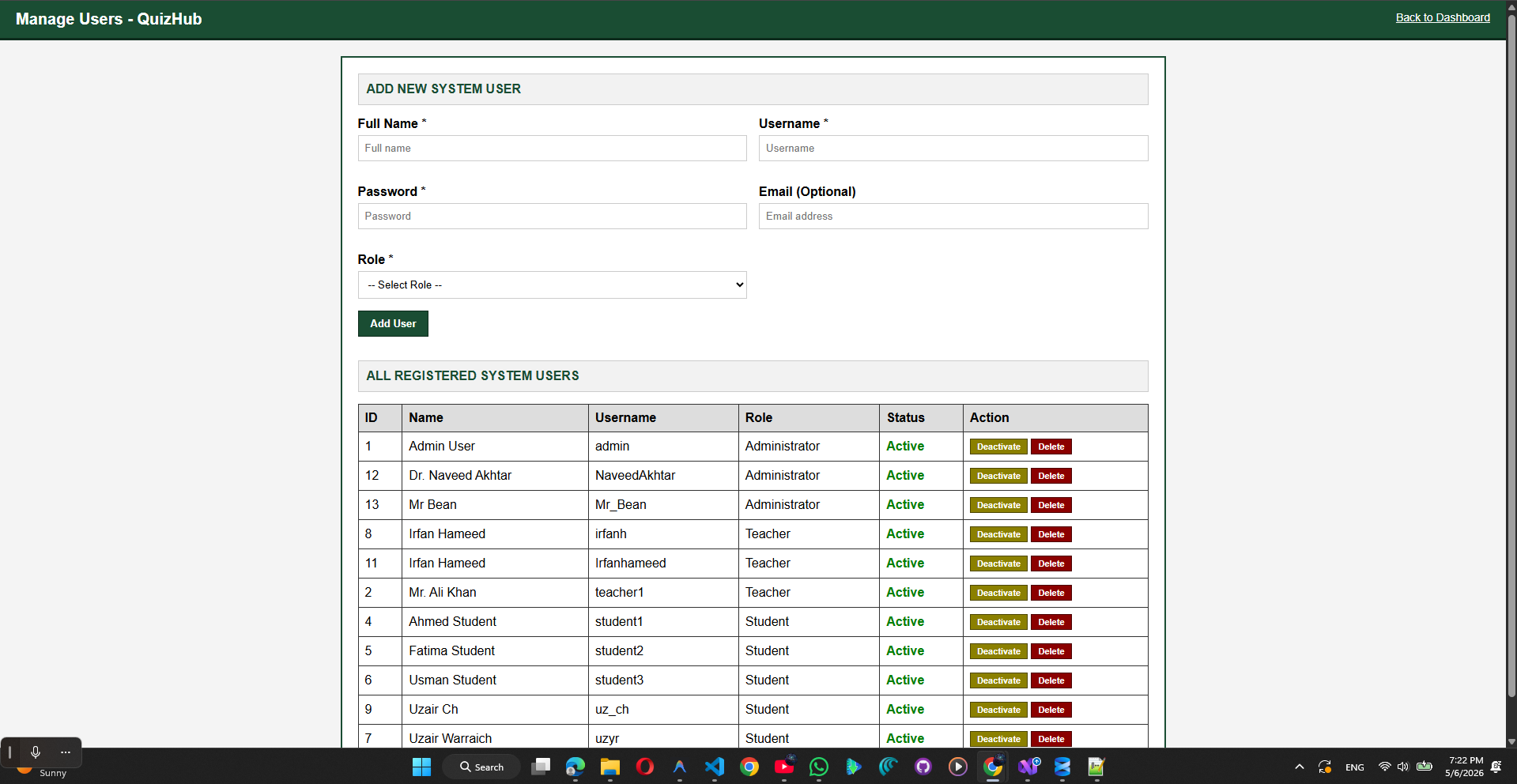Screen dimensions: 1517x784
Task: Open notifications bell icon
Action: point(1496,767)
